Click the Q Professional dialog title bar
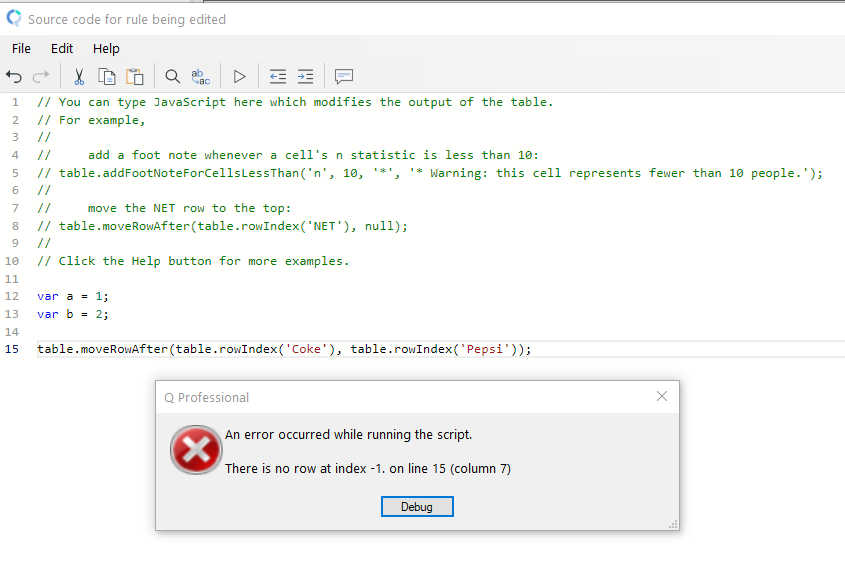Image resolution: width=845 pixels, height=561 pixels. (x=400, y=397)
